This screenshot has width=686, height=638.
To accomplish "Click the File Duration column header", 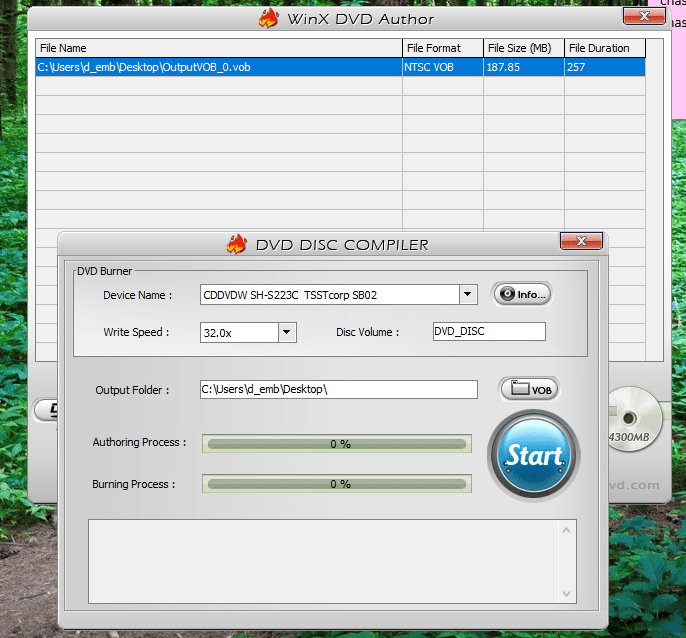I will [x=605, y=48].
